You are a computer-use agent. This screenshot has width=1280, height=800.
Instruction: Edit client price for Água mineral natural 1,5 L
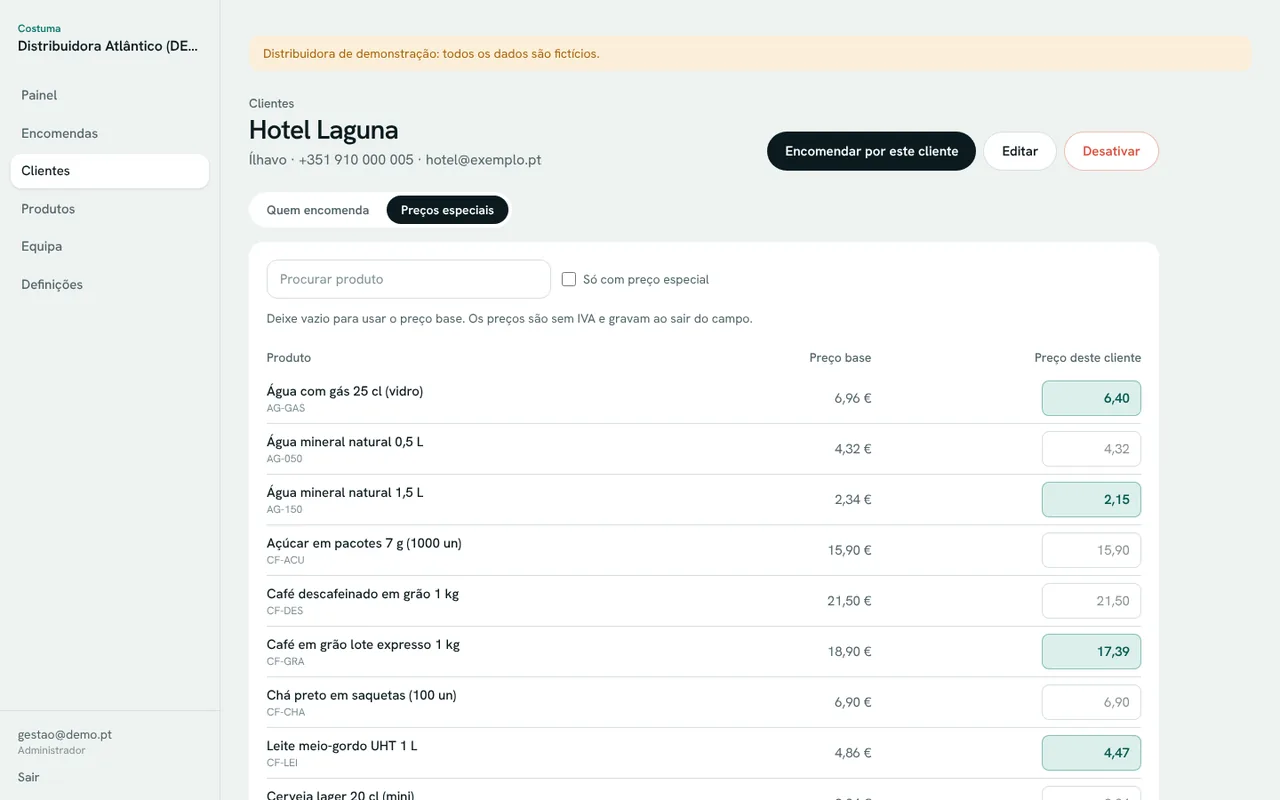[1091, 500]
